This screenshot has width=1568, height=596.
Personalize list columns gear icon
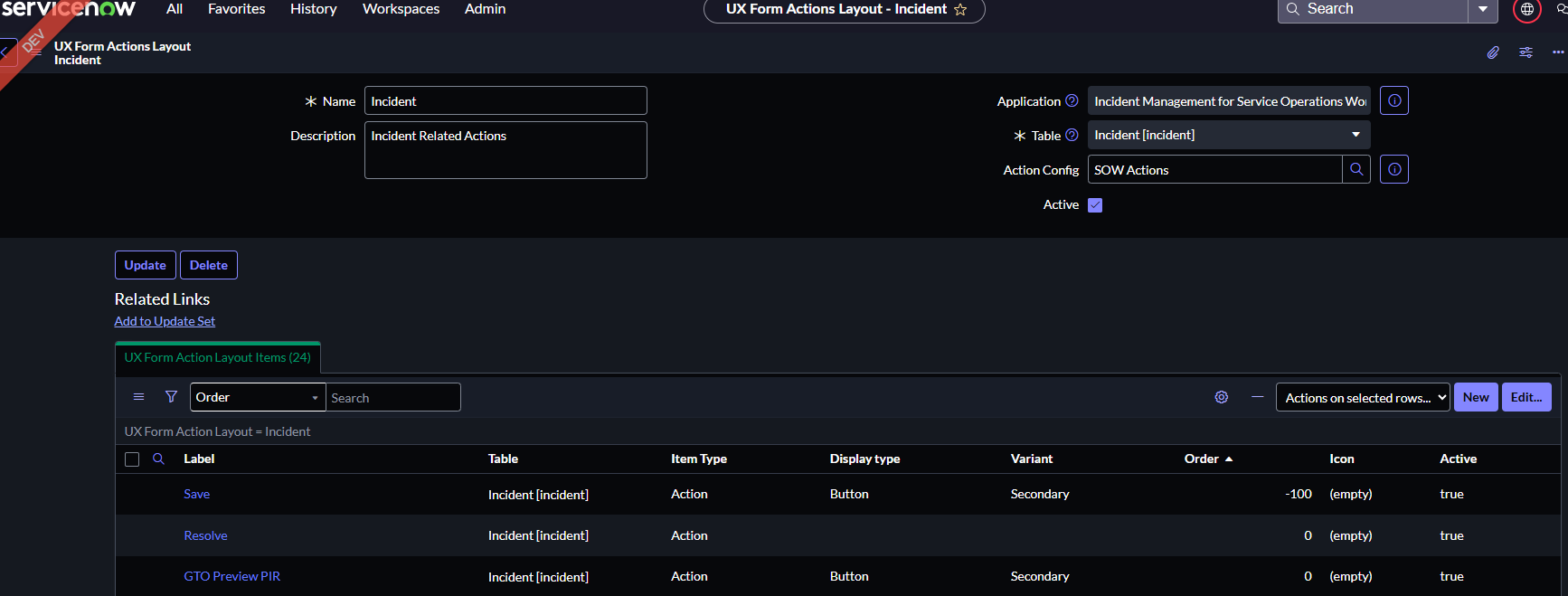(x=1221, y=397)
